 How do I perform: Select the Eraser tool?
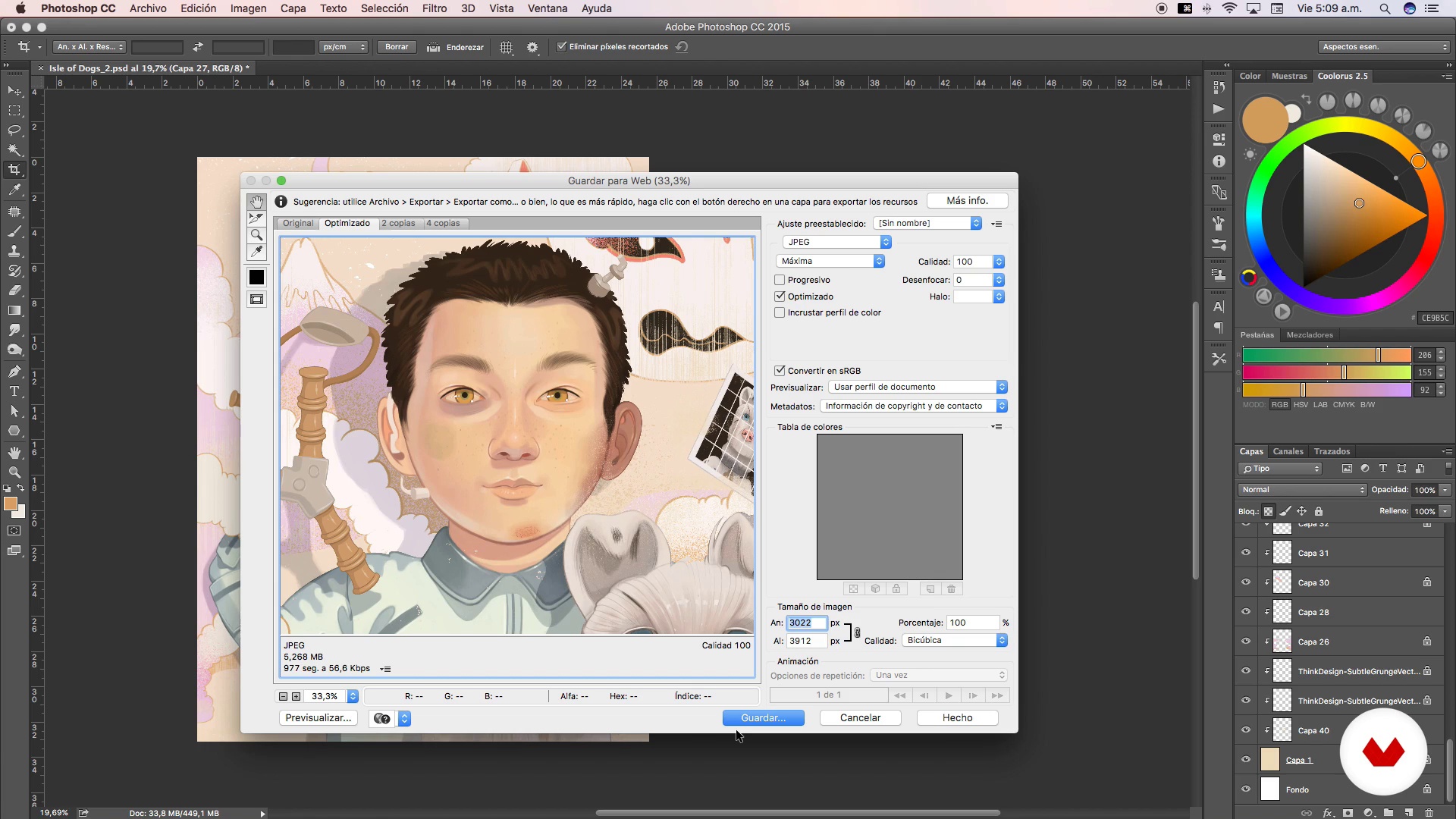pos(14,290)
